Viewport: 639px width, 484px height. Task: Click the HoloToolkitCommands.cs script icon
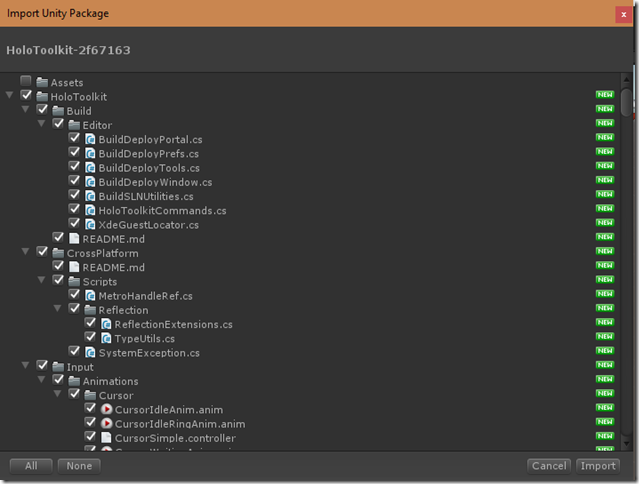tap(90, 211)
